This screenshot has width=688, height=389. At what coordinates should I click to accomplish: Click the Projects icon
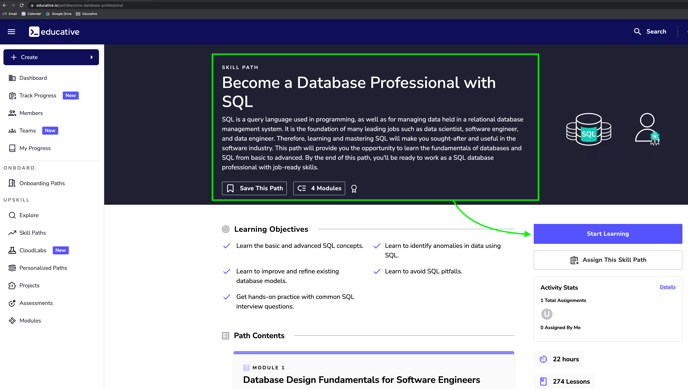coord(12,286)
